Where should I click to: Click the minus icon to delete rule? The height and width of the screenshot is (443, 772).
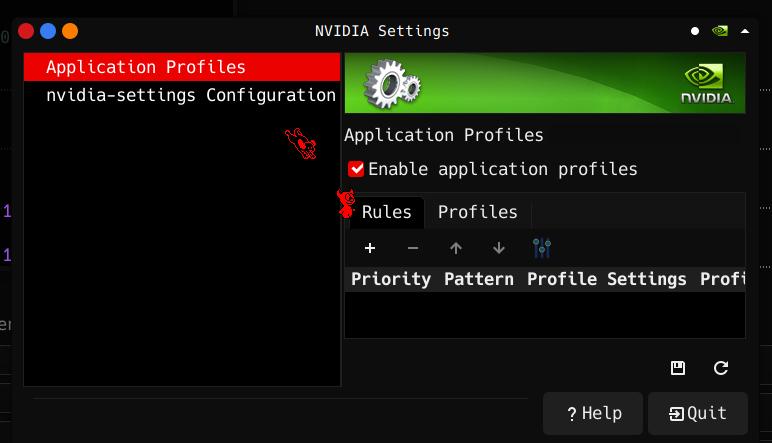(x=413, y=248)
